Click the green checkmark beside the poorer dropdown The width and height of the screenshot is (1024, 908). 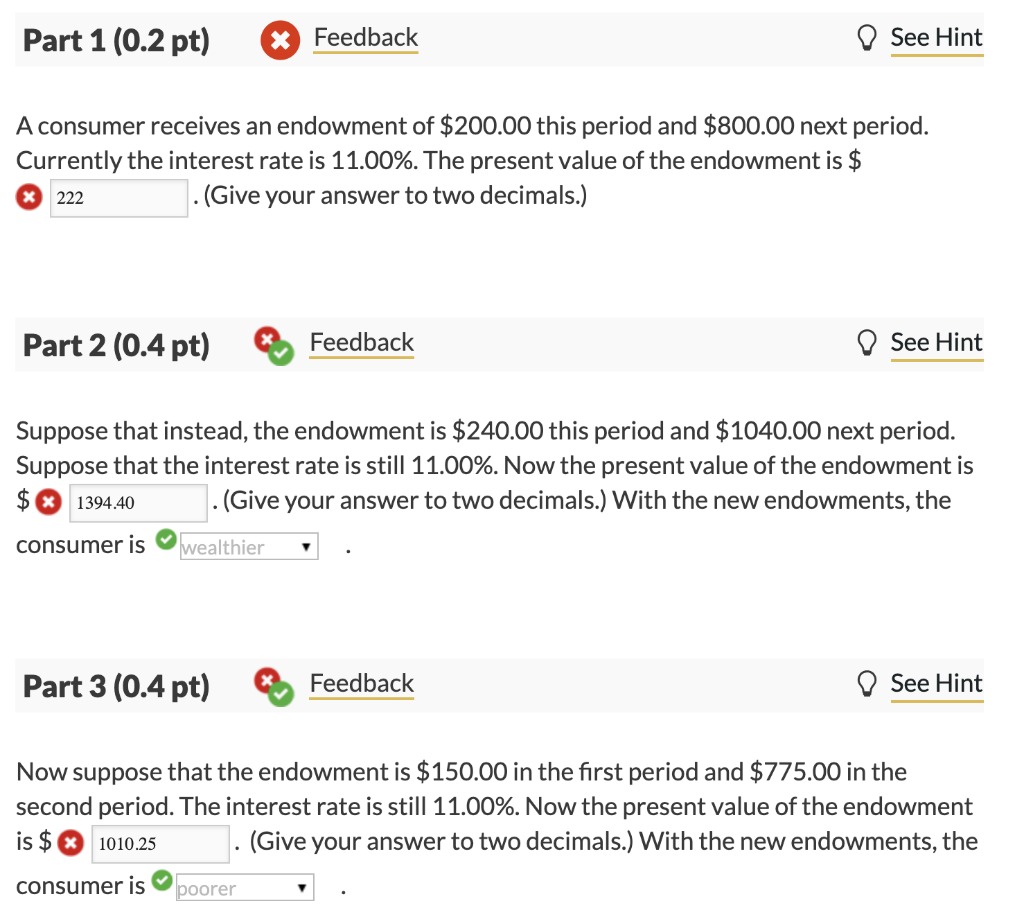160,880
